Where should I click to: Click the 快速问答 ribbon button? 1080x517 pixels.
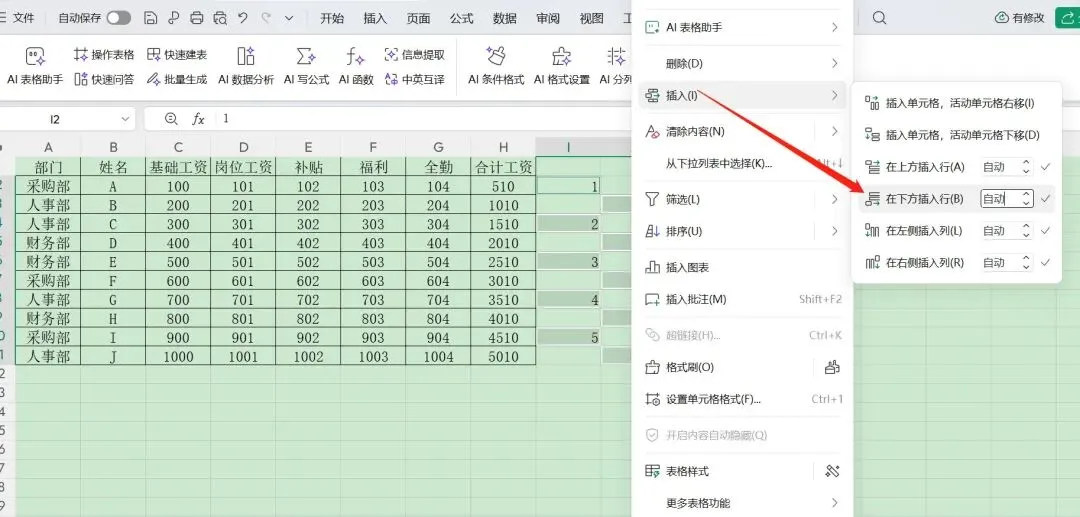pyautogui.click(x=104, y=79)
